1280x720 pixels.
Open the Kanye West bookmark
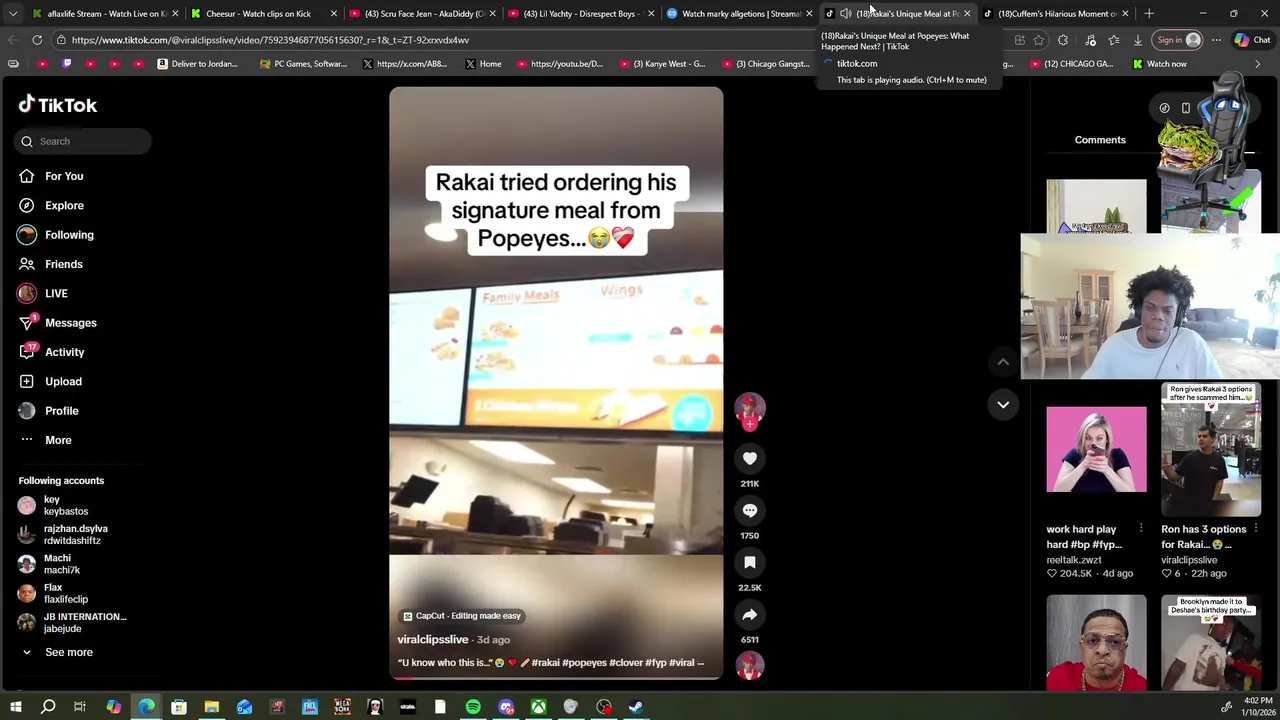tap(661, 64)
